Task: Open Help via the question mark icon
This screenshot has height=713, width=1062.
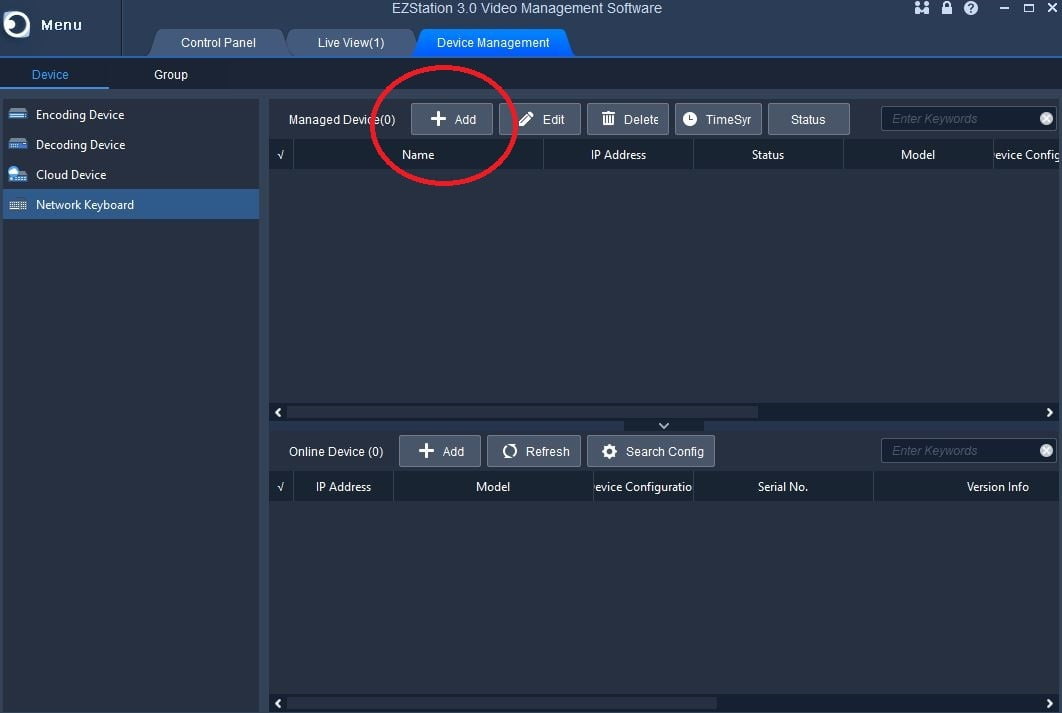Action: point(970,8)
